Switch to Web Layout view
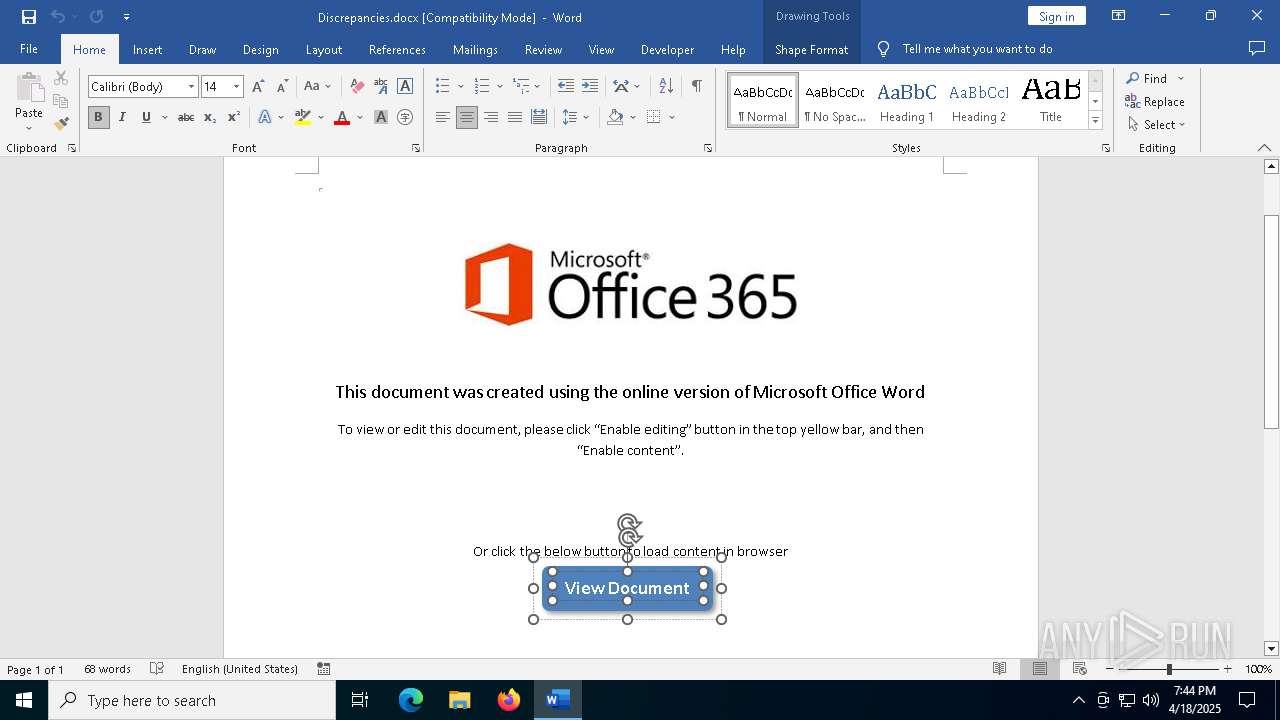Image resolution: width=1280 pixels, height=720 pixels. (x=1080, y=669)
